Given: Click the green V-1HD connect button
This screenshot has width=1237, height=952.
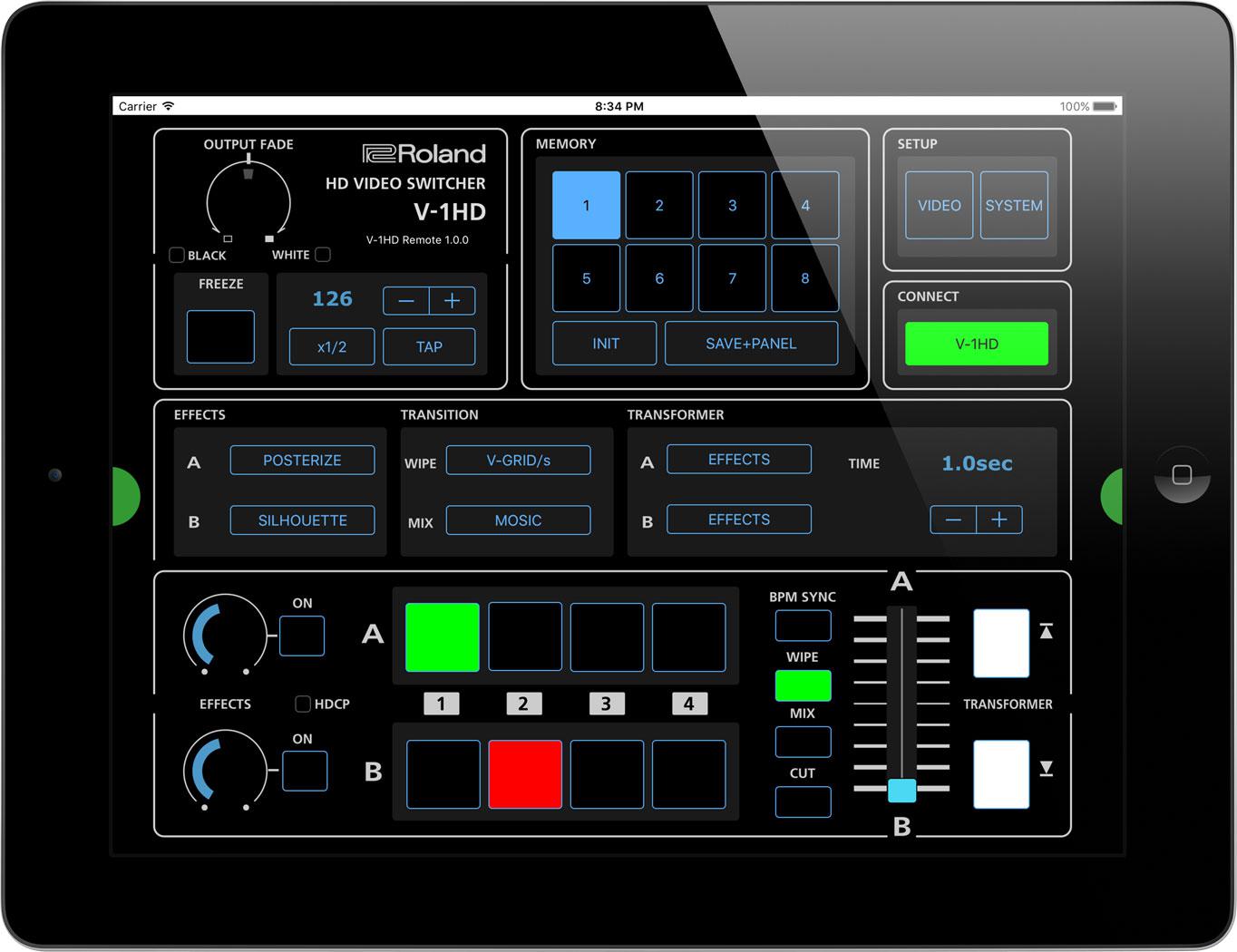Looking at the screenshot, I should [977, 344].
